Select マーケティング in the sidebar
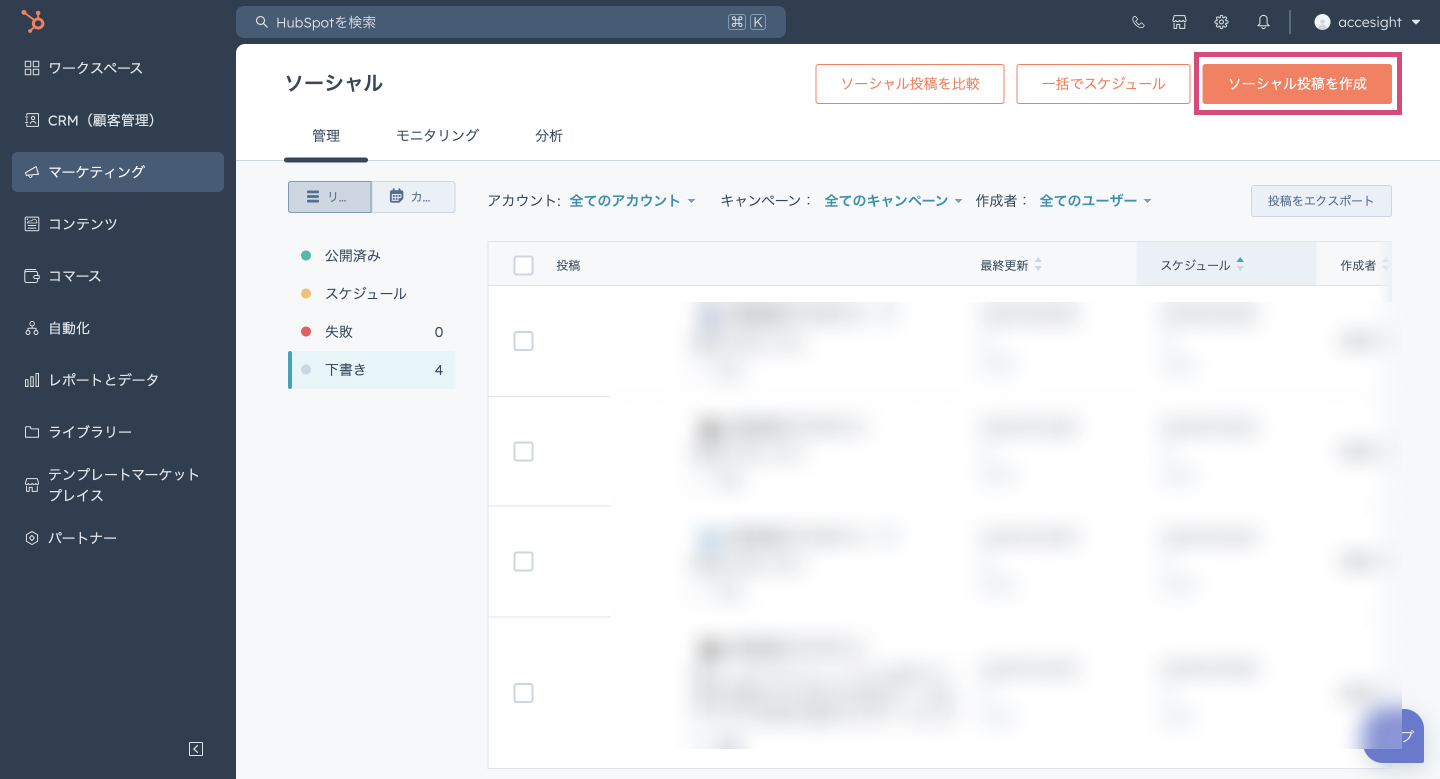This screenshot has height=779, width=1440. [x=118, y=172]
